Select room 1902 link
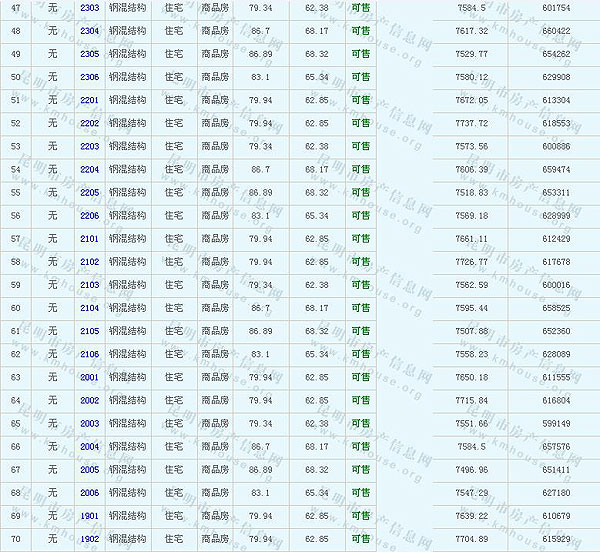The image size is (600, 552). [89, 539]
